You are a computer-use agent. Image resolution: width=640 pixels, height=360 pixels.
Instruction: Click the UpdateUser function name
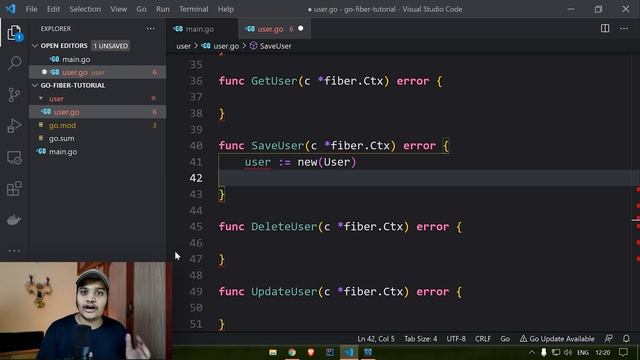click(284, 291)
